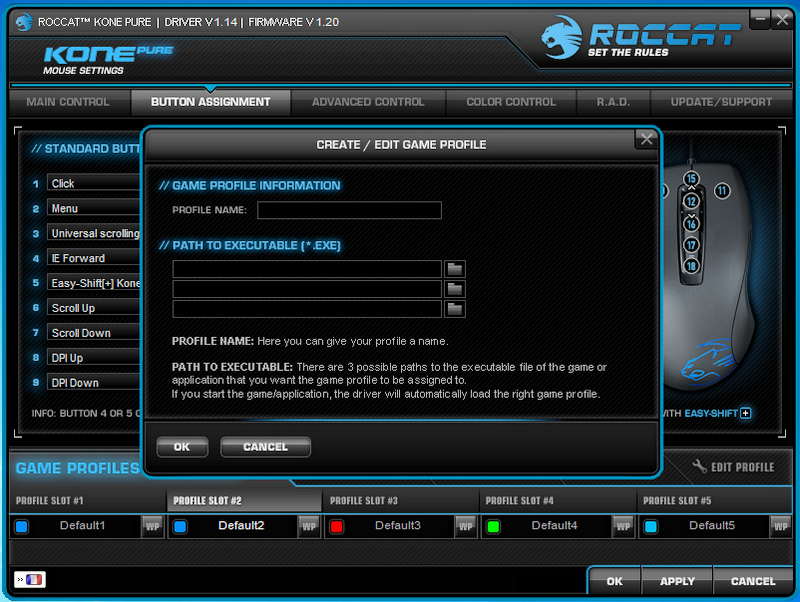Screen dimensions: 800x602
Task: Select mouse button 11 marker
Action: 722,191
